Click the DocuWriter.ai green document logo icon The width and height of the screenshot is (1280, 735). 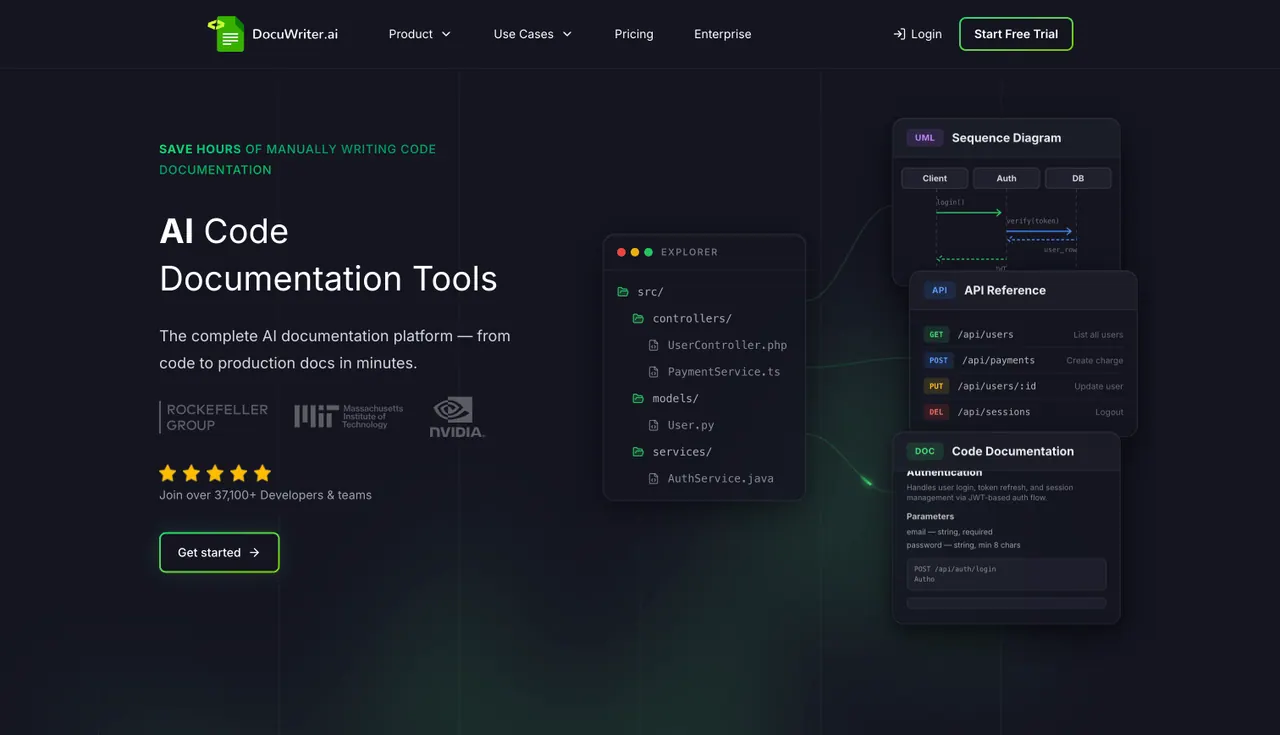[226, 34]
